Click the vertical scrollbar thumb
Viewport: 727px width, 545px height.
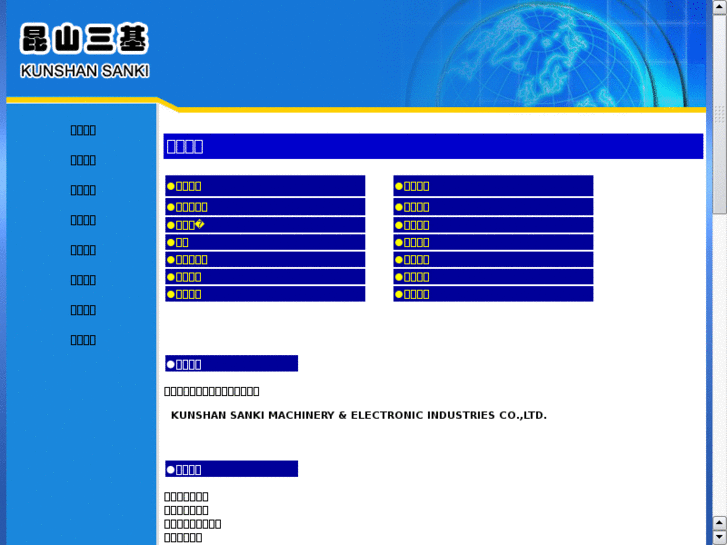pos(719,114)
